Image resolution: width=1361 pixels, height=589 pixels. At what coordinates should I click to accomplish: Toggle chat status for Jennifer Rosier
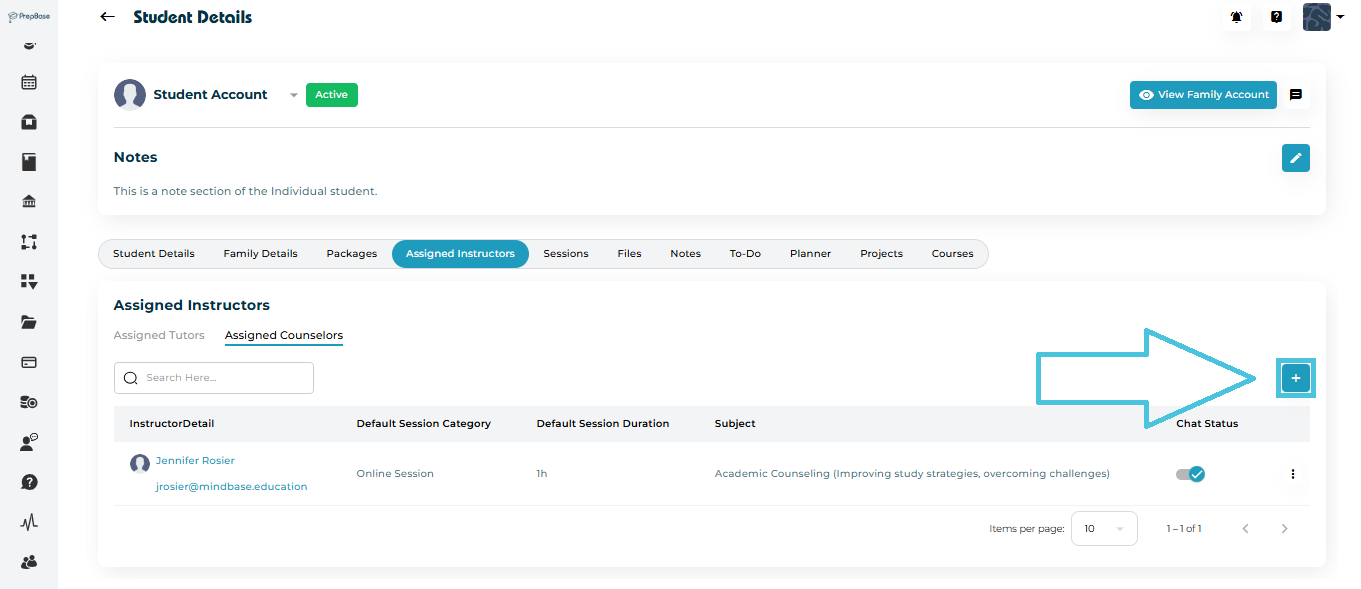(1190, 474)
